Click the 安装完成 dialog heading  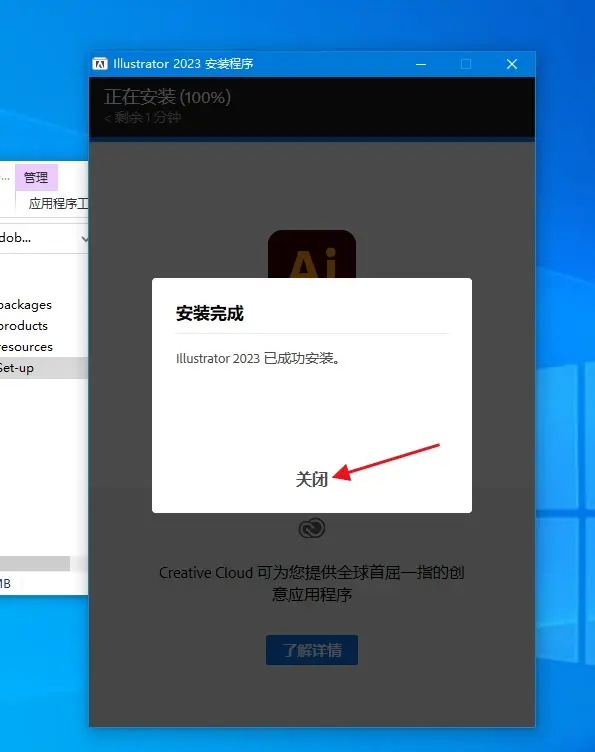210,313
